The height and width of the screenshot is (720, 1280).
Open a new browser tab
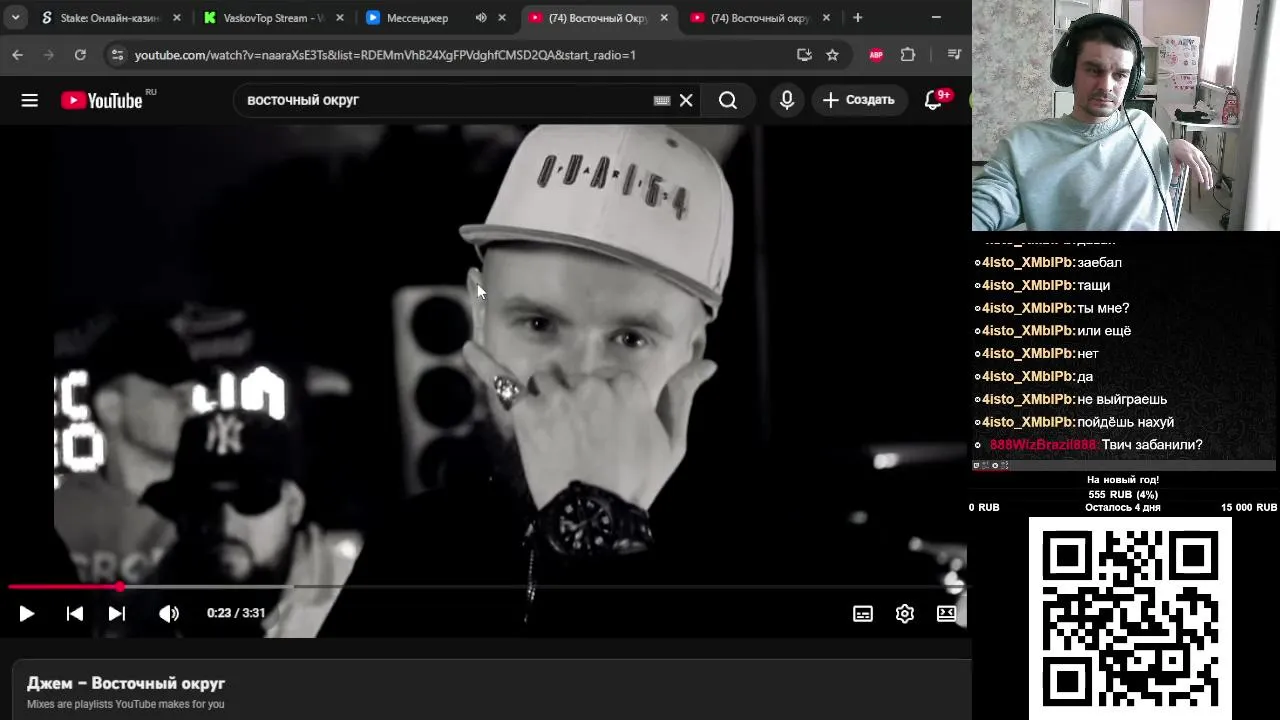coord(857,18)
